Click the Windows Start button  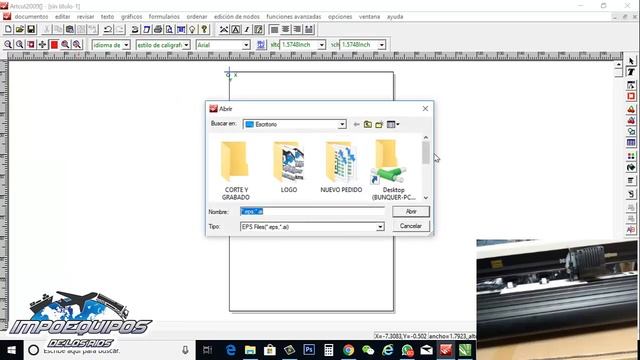[11, 350]
